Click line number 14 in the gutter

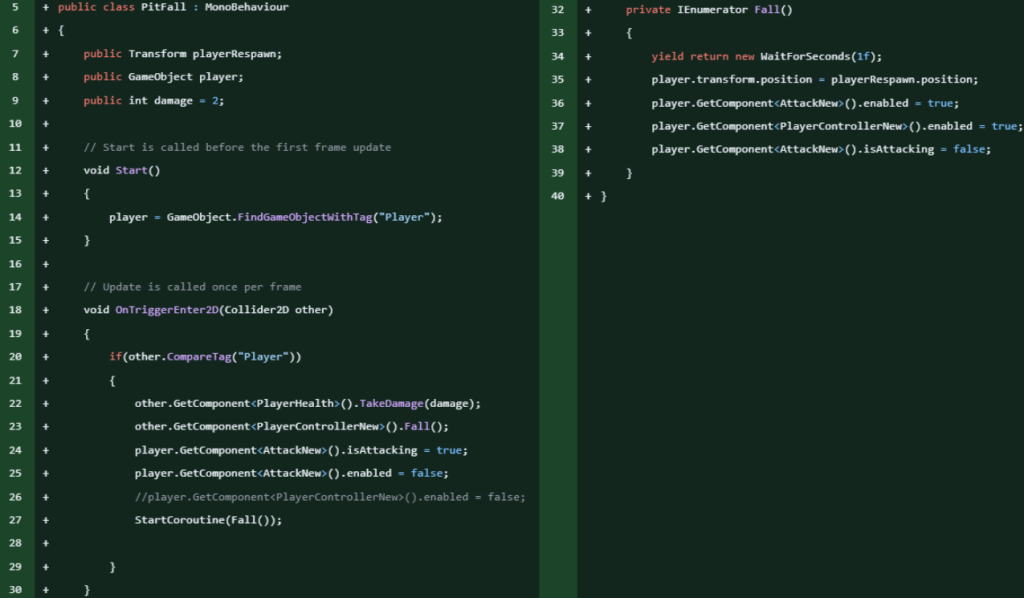click(x=15, y=217)
